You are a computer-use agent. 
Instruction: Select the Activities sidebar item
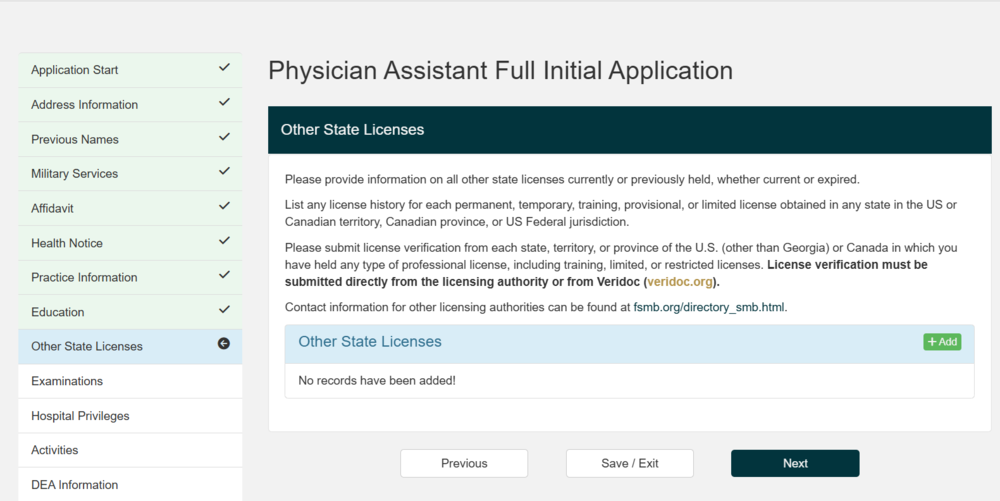pos(130,450)
